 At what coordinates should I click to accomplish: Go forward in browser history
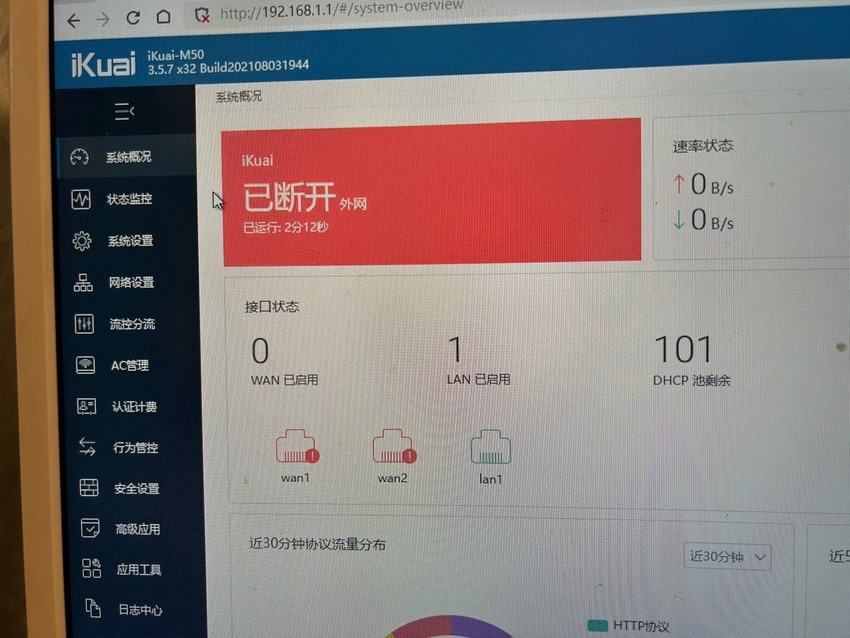click(x=103, y=20)
